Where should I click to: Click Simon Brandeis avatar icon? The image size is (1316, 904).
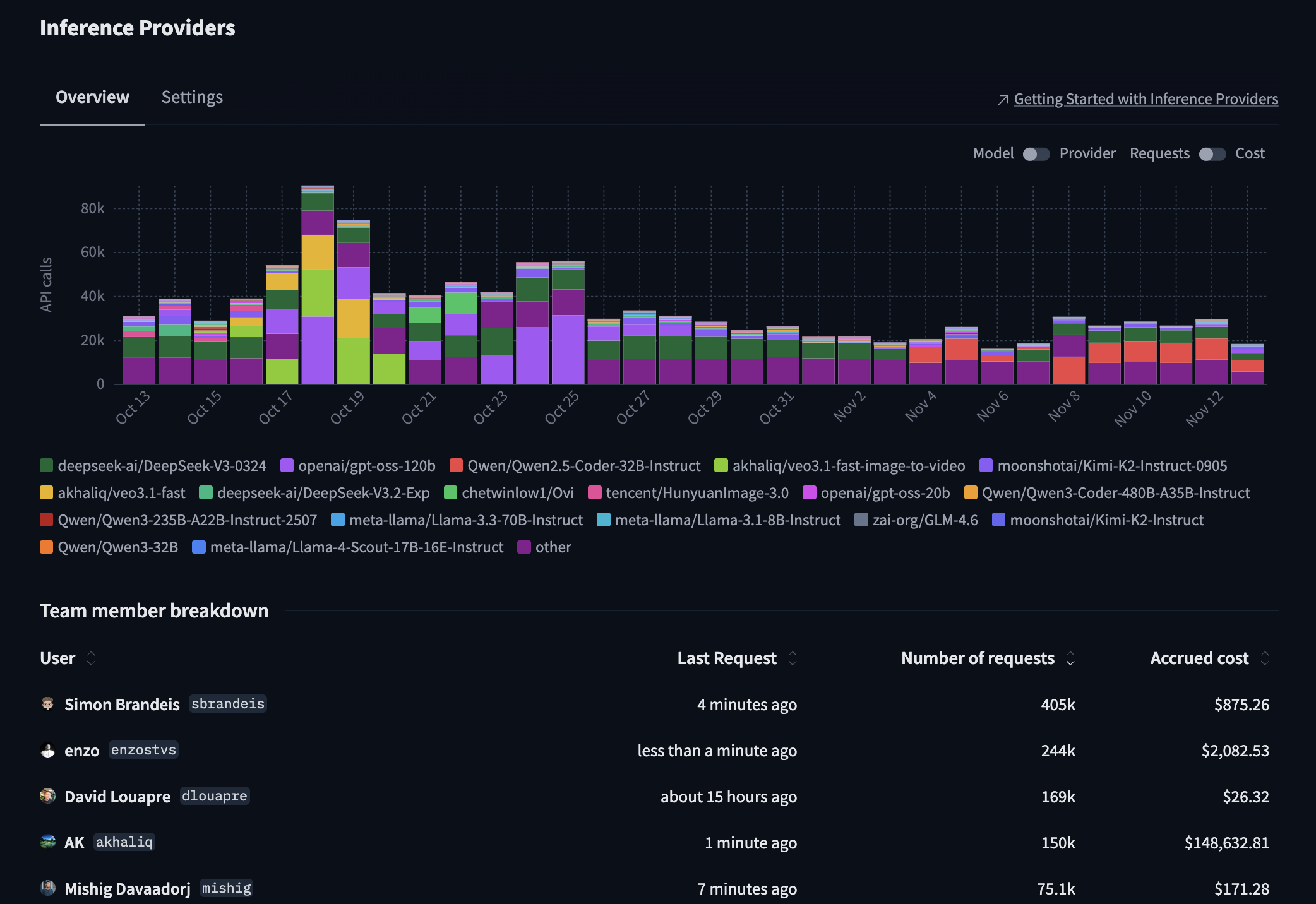pyautogui.click(x=47, y=703)
